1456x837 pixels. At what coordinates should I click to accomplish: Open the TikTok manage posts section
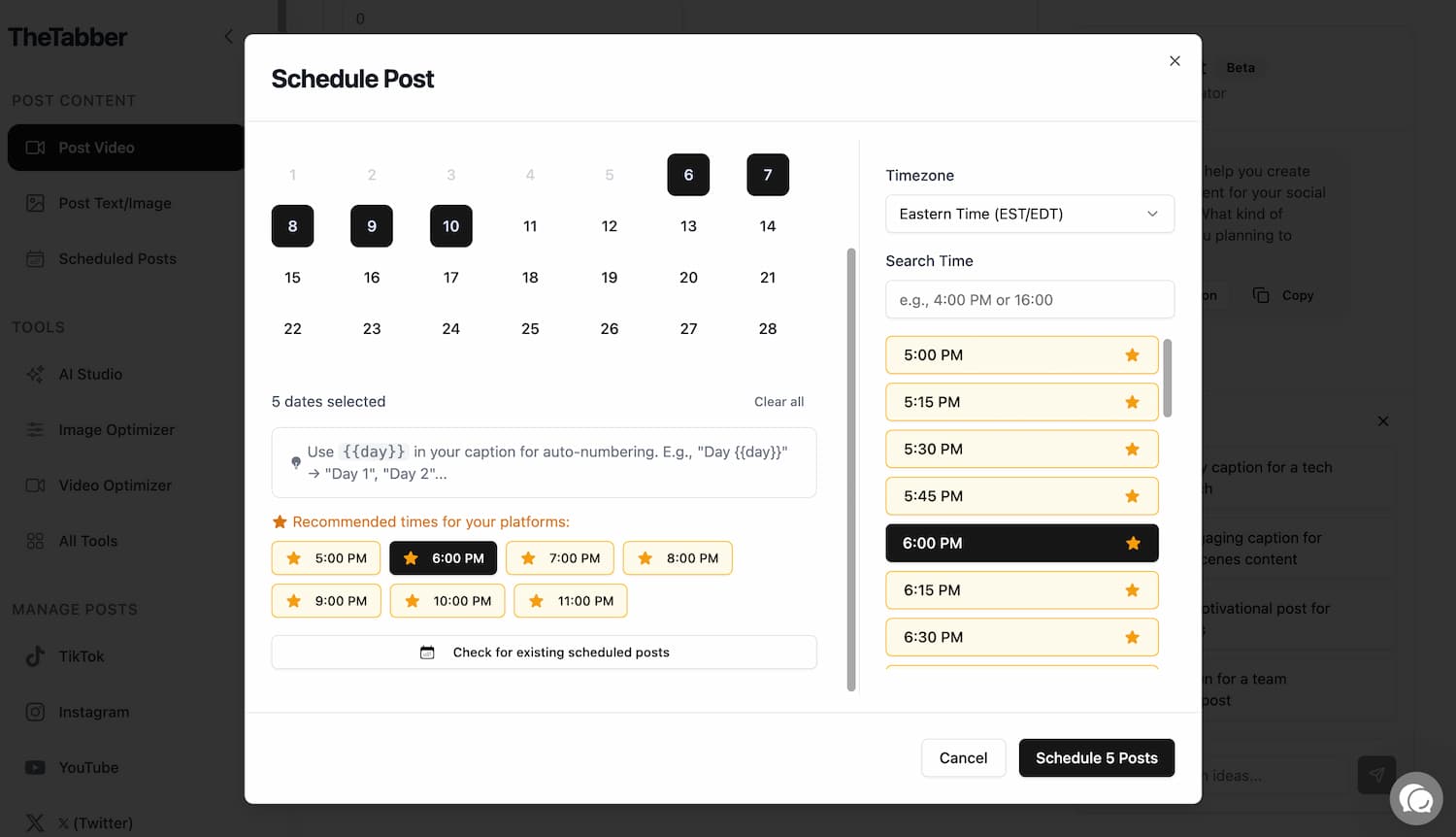pos(82,656)
